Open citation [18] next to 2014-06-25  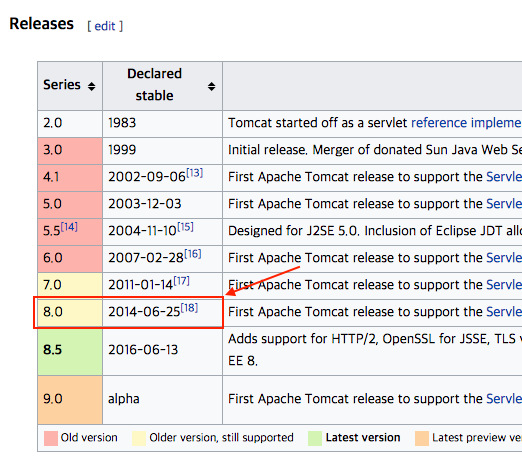pos(189,308)
